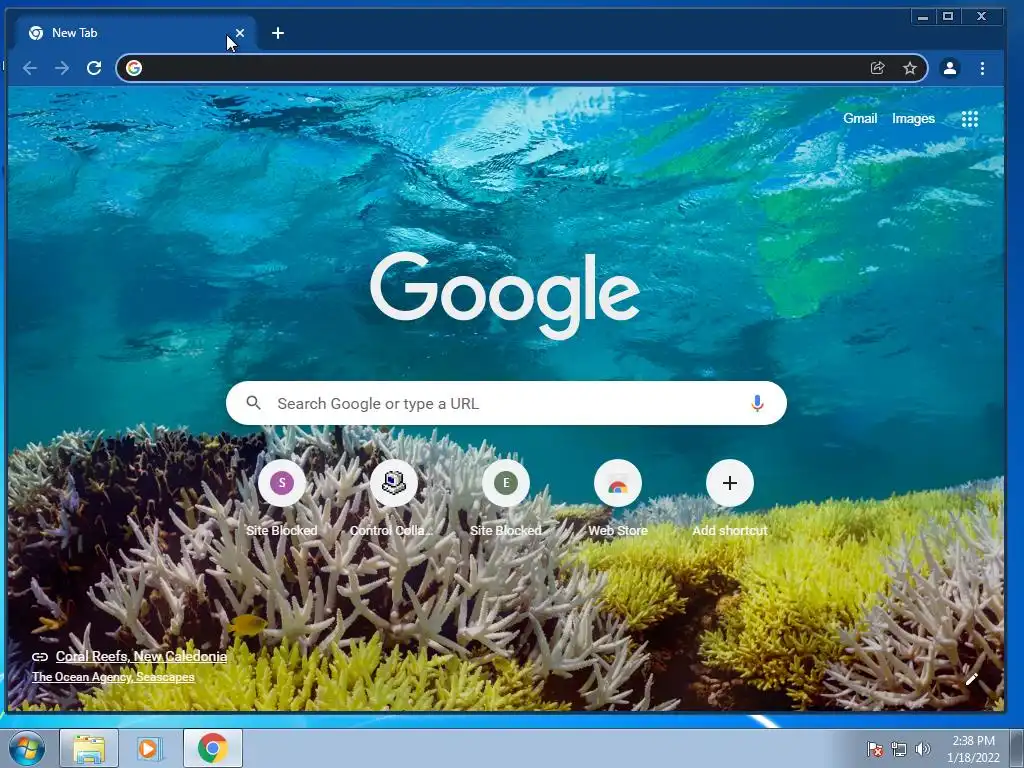Viewport: 1024px width, 768px height.
Task: Open Google Images link
Action: pos(913,118)
